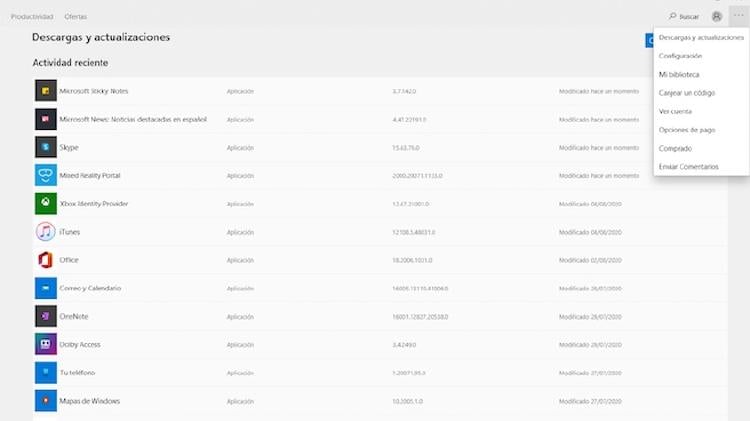
Task: Click the Actividad reciente heading
Action: click(70, 63)
